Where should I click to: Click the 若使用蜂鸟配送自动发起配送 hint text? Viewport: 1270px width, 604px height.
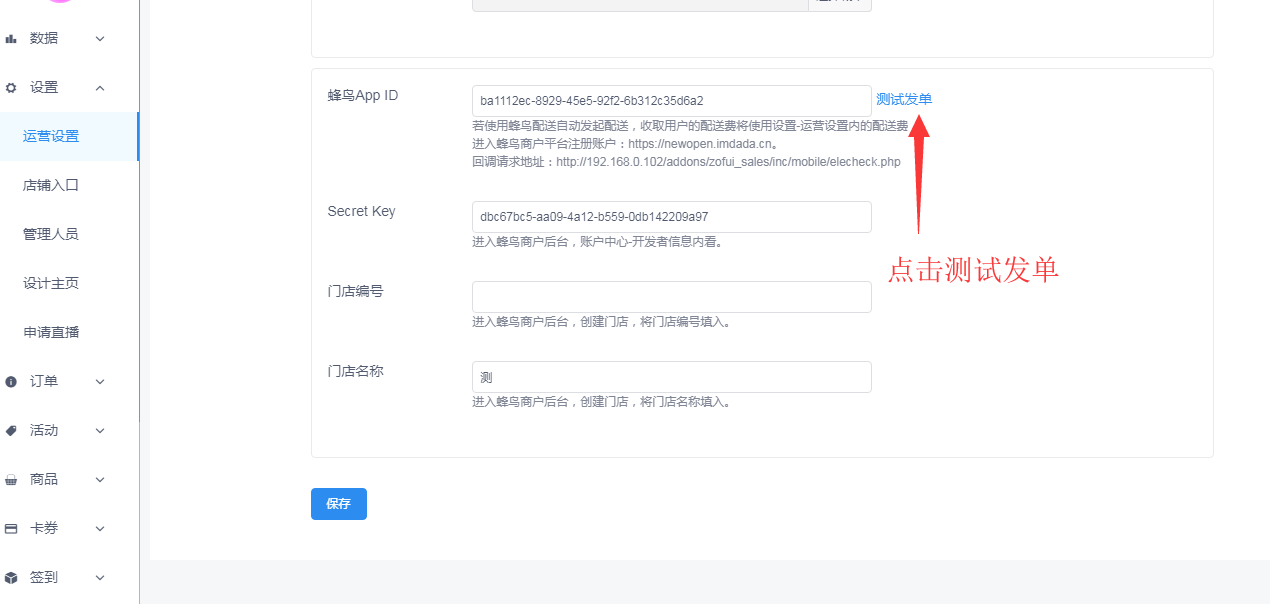(690, 126)
